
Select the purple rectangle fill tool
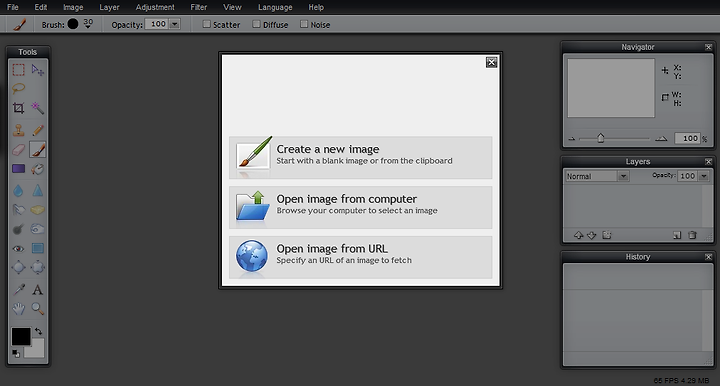18,169
